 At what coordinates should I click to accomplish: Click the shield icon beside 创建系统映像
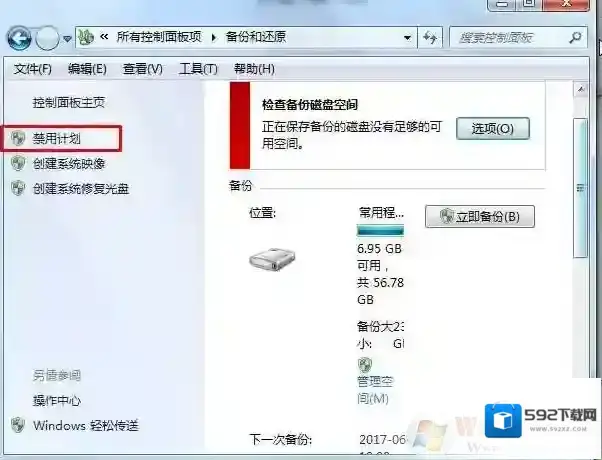click(x=18, y=164)
